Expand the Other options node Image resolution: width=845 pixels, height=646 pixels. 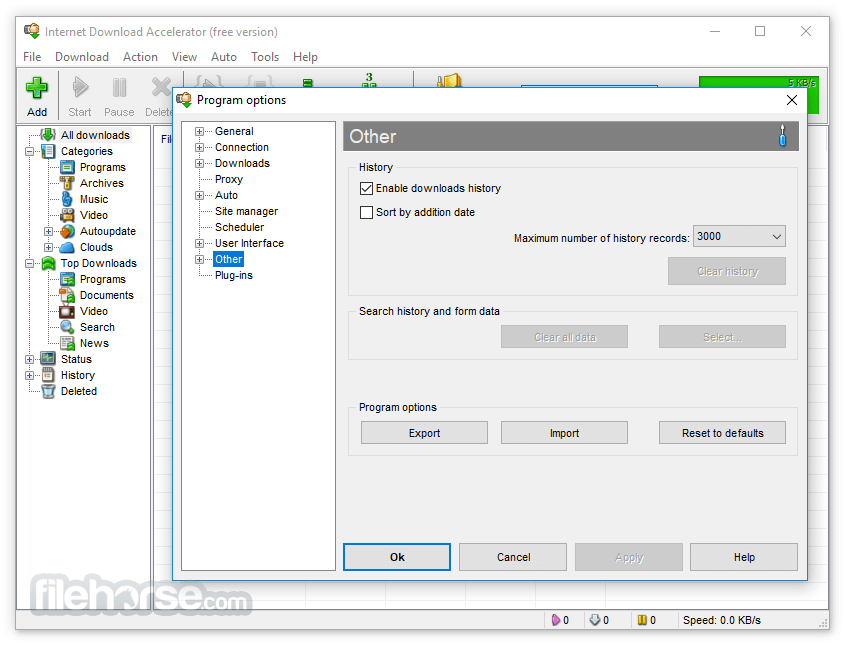(199, 259)
